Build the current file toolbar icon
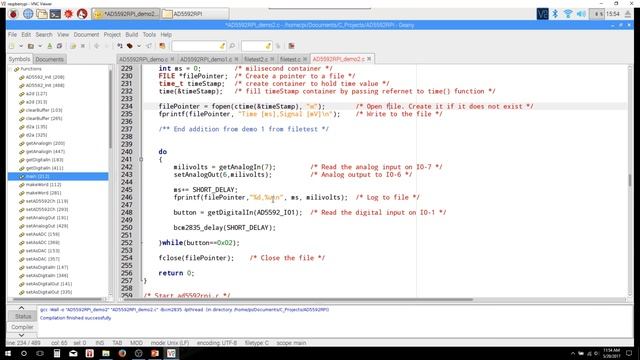This screenshot has height=360, width=640. point(130,46)
